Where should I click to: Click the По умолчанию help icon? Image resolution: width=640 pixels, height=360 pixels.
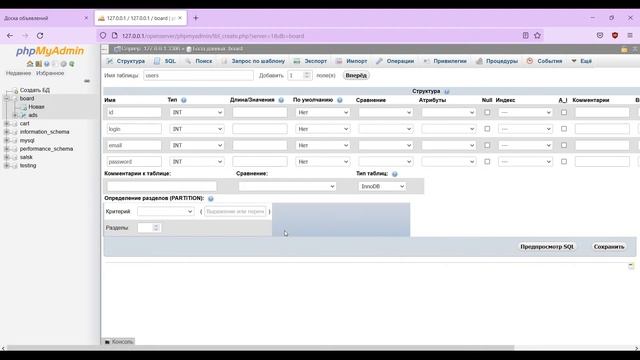[340, 100]
